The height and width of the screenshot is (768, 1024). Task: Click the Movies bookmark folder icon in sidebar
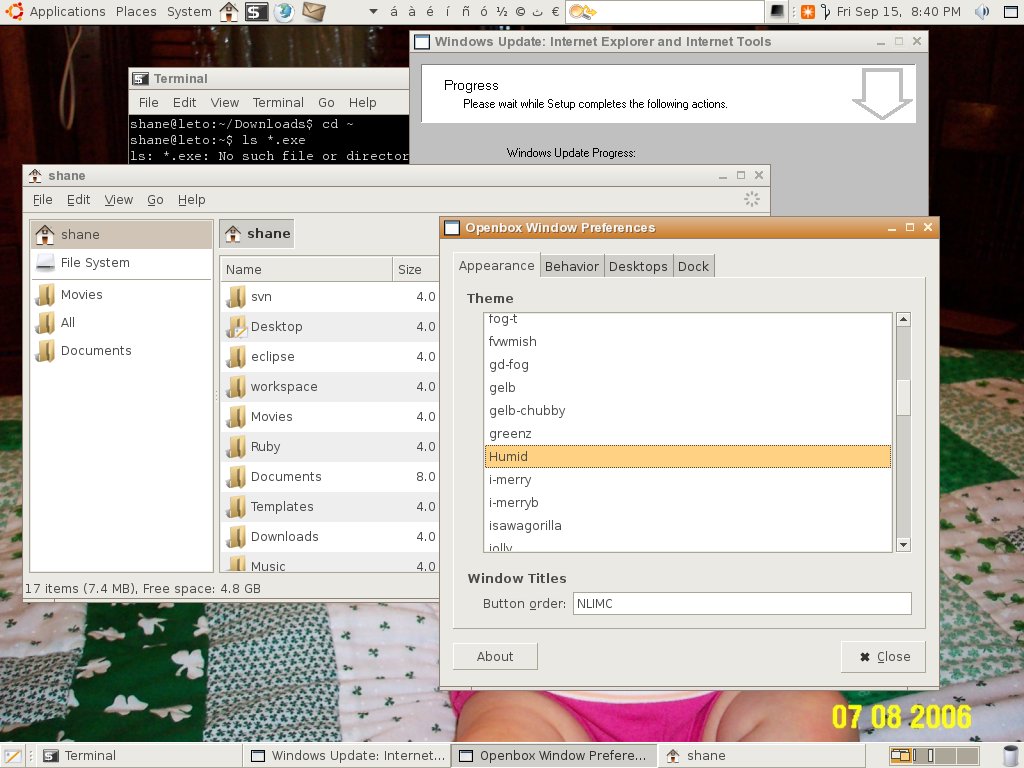[45, 295]
